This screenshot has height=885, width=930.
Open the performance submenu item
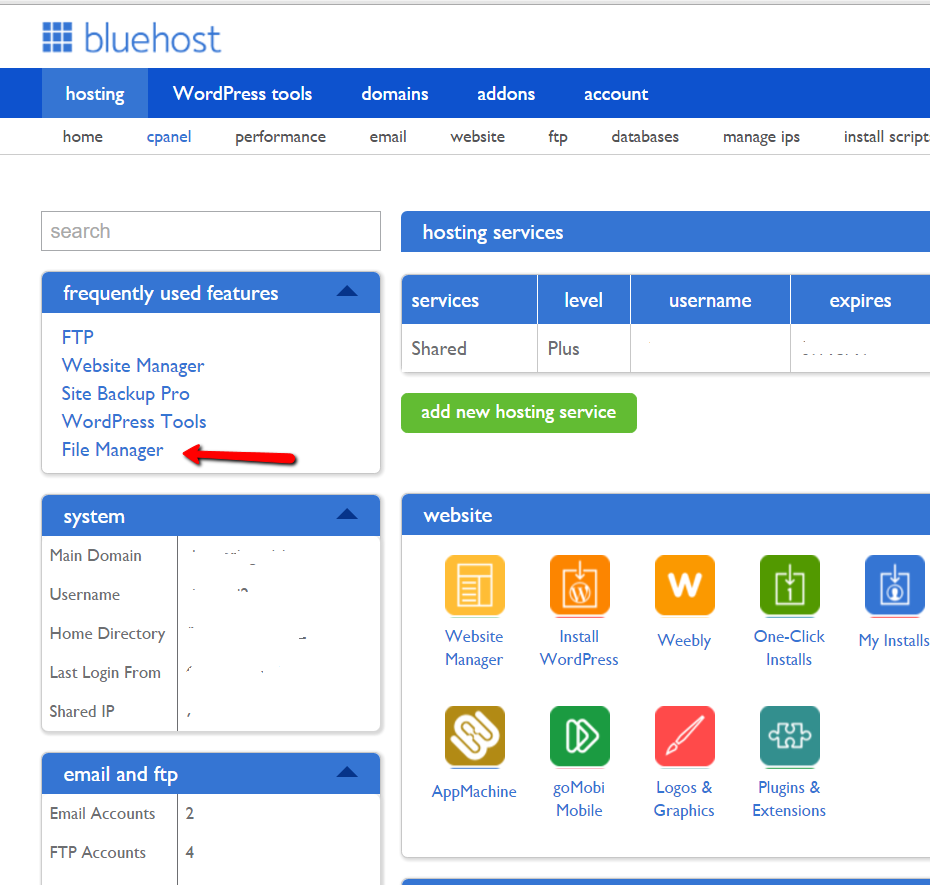click(280, 137)
